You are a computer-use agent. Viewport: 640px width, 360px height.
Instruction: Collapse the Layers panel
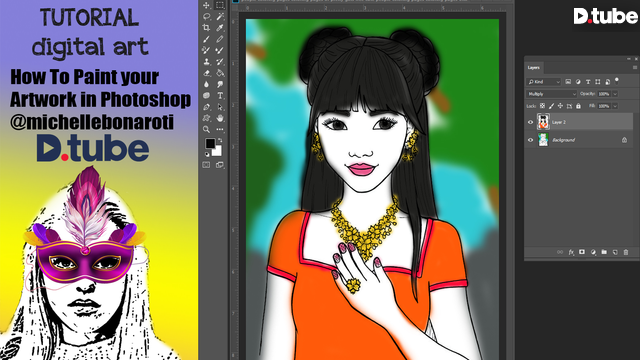[x=629, y=59]
